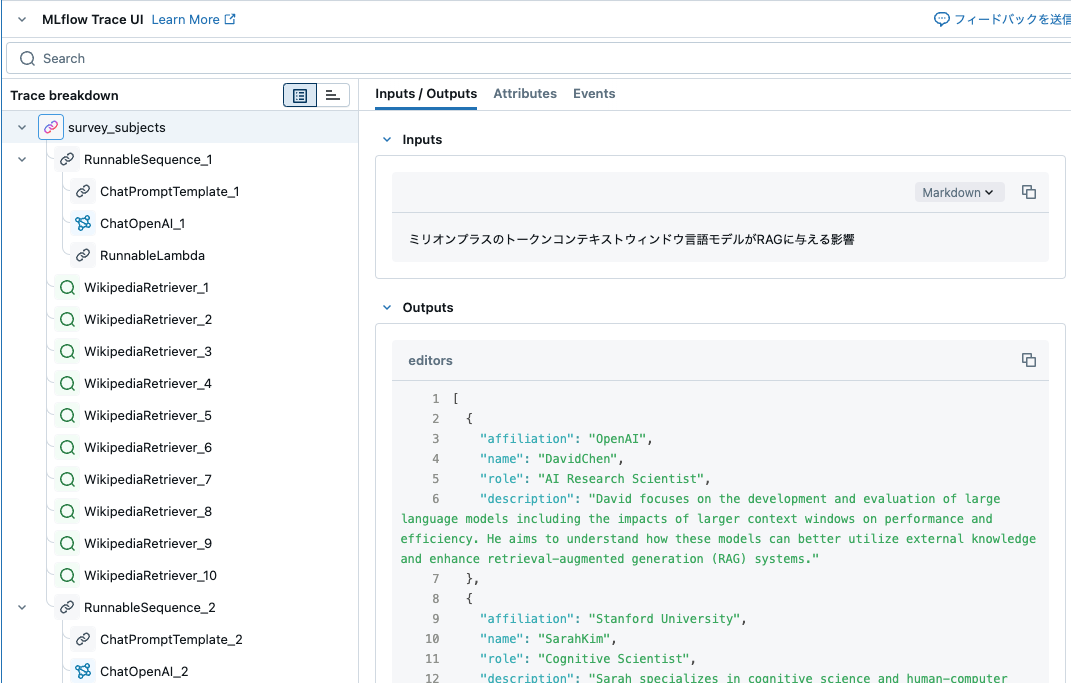Focus the Search input field
The width and height of the screenshot is (1071, 683).
tap(540, 59)
